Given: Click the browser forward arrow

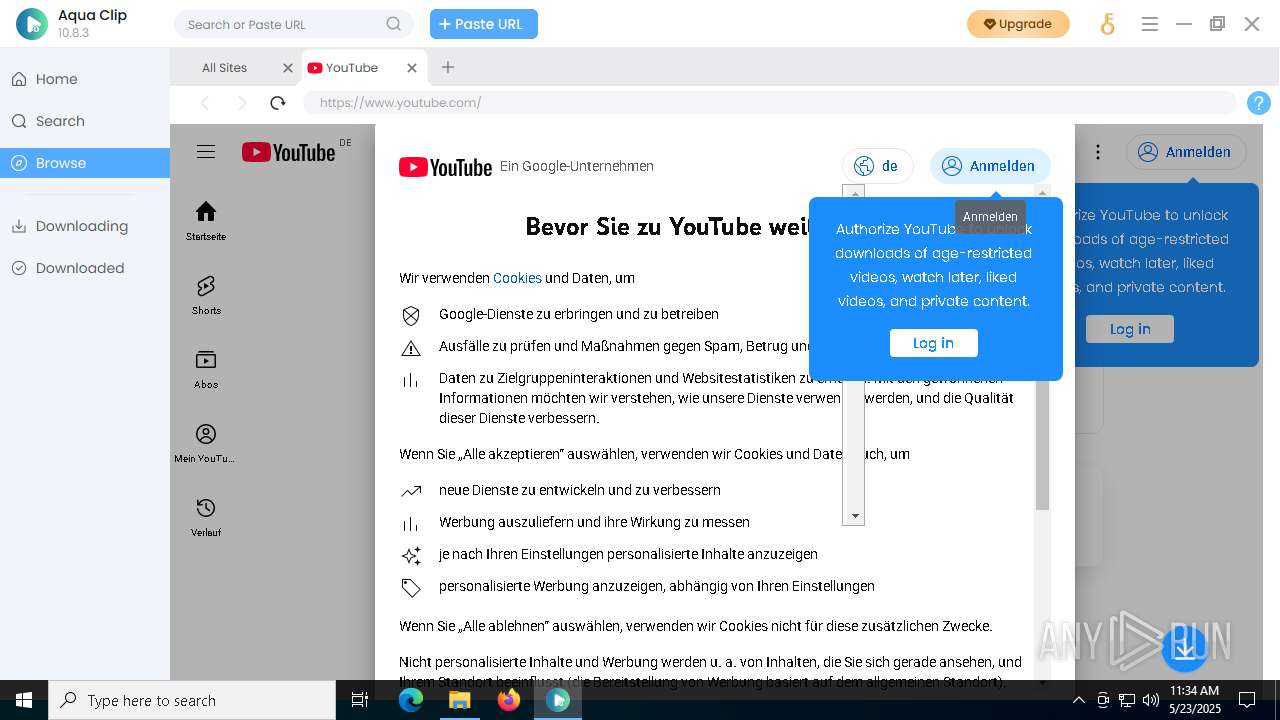Looking at the screenshot, I should 242,102.
